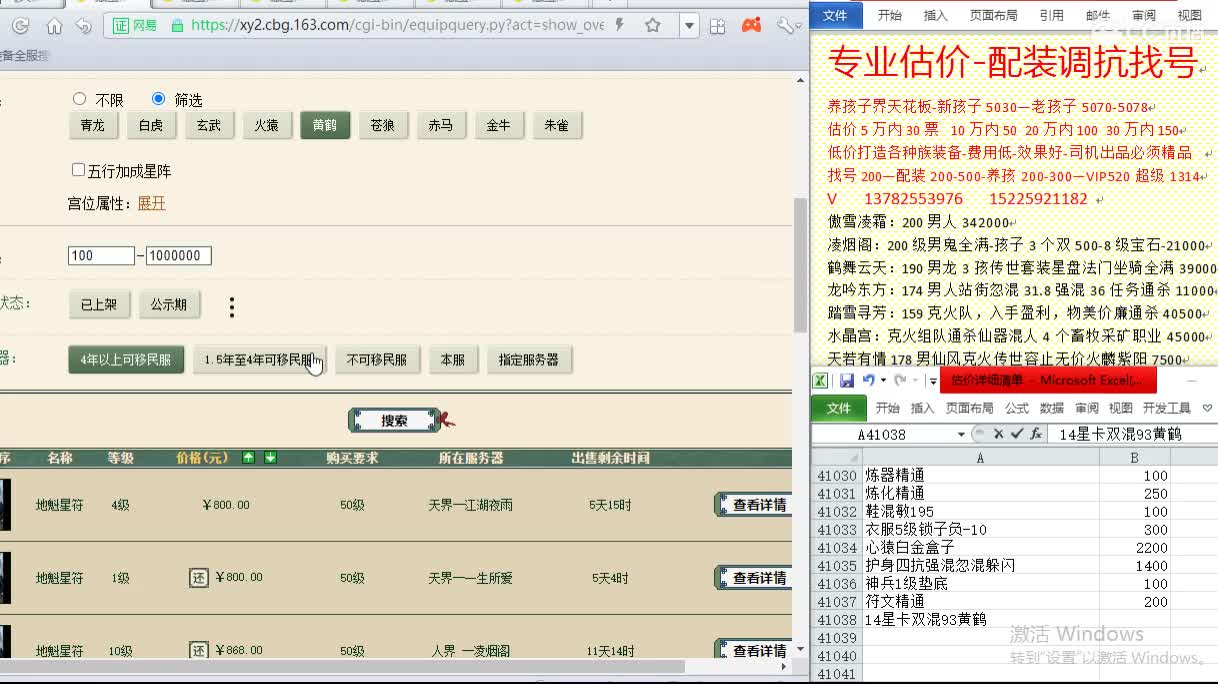Image resolution: width=1218 pixels, height=684 pixels.
Task: Sort price ascending with green up arrow
Action: [249, 458]
